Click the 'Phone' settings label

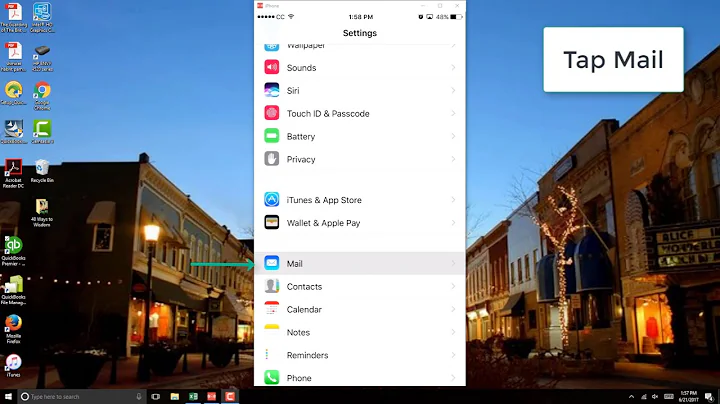point(299,378)
